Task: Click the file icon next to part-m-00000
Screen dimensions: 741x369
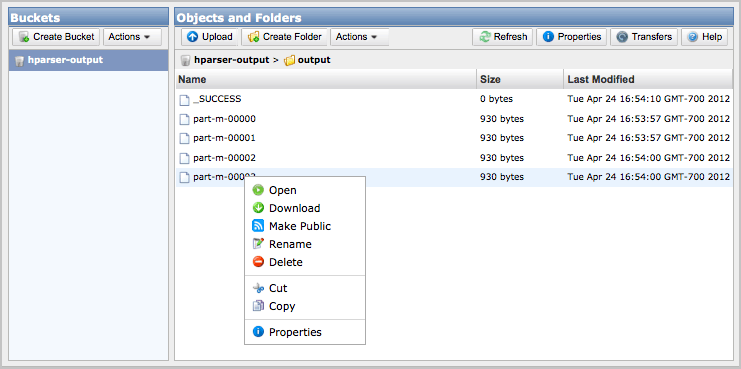Action: click(184, 120)
